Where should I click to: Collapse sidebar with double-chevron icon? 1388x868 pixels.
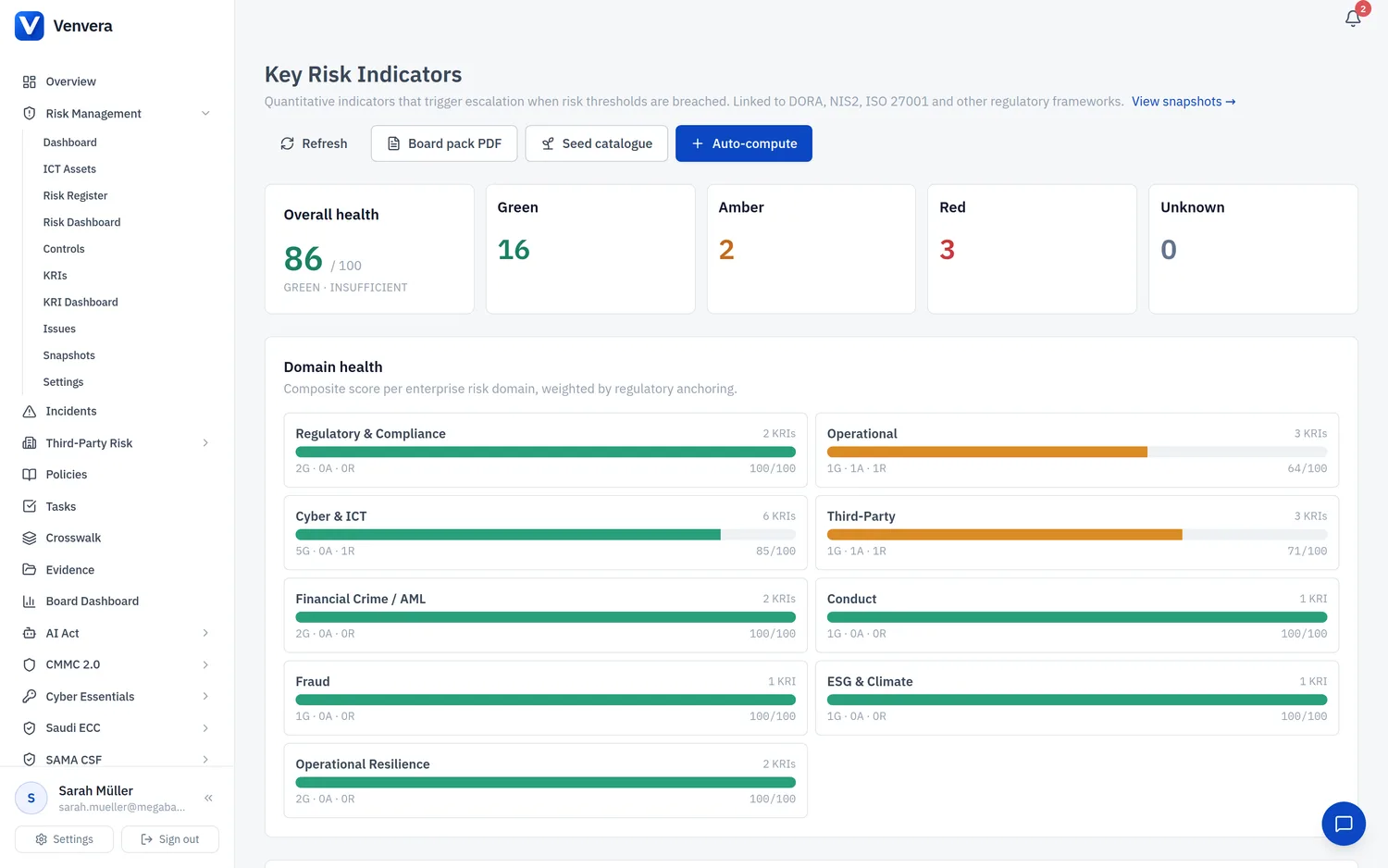pos(208,798)
